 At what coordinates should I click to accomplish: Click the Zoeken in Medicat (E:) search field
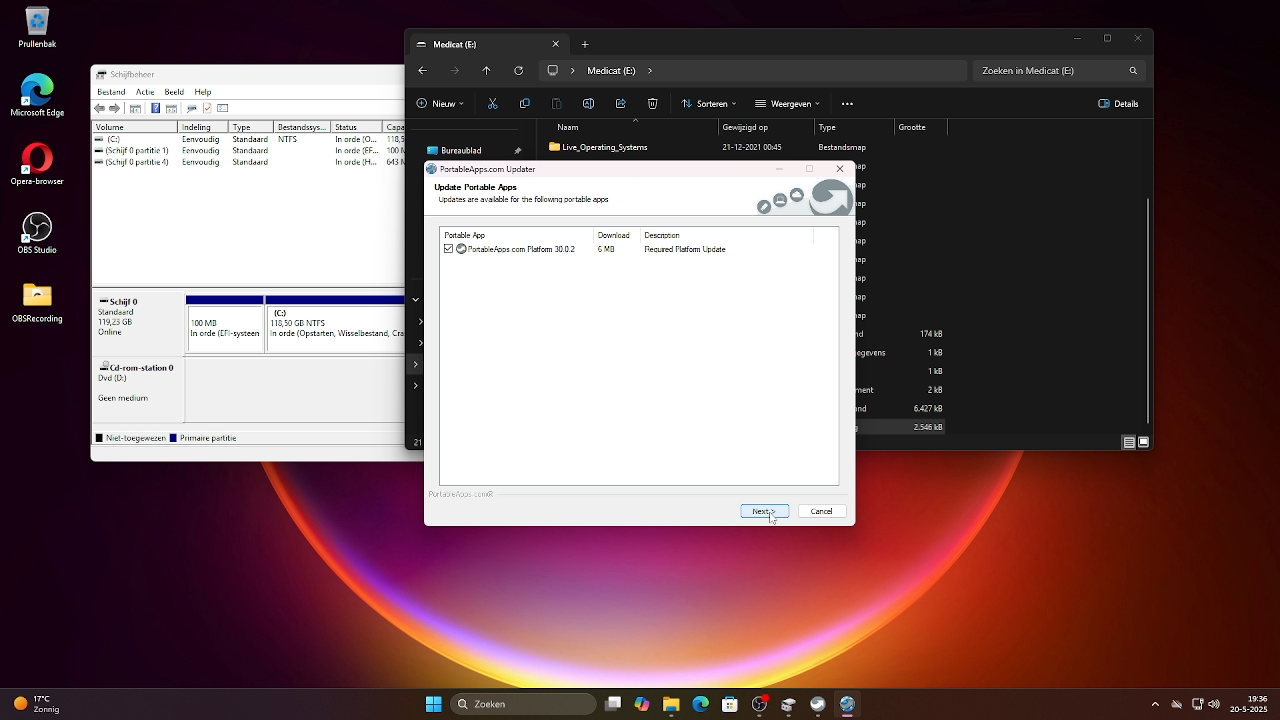1058,70
